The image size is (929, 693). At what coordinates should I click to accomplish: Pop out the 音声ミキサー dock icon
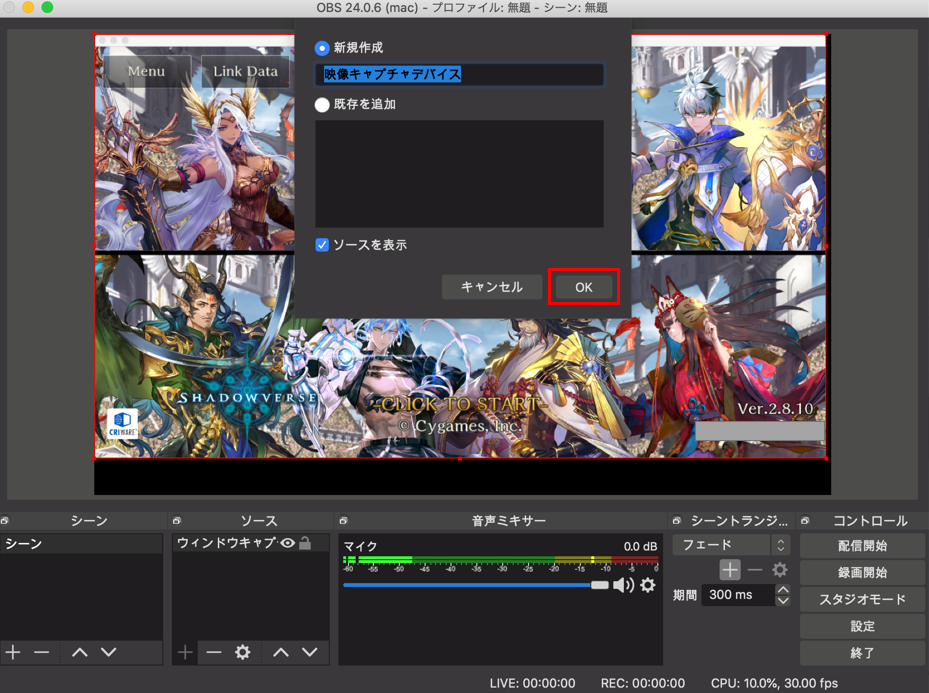pyautogui.click(x=344, y=521)
